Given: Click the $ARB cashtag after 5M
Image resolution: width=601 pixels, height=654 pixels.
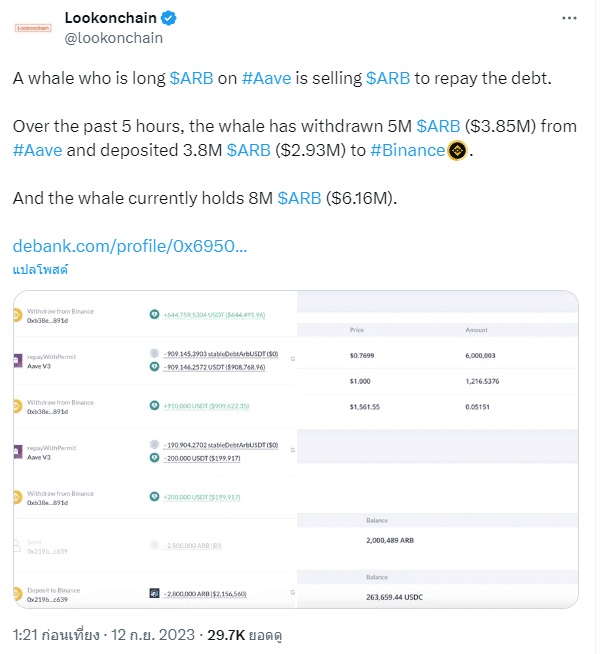Looking at the screenshot, I should (x=437, y=127).
